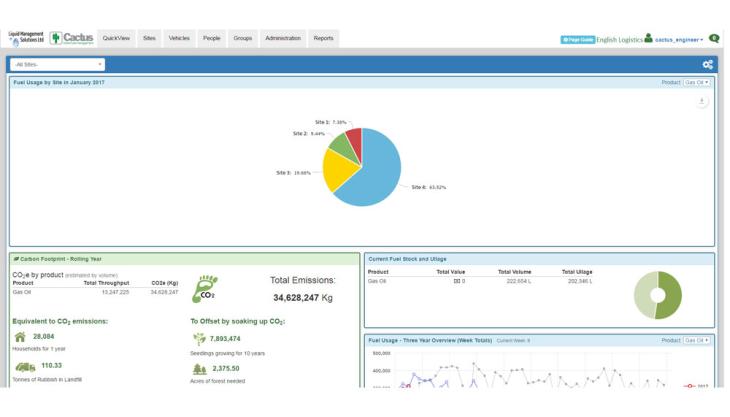Select the yellow Site 3 pie slice

pyautogui.click(x=338, y=168)
